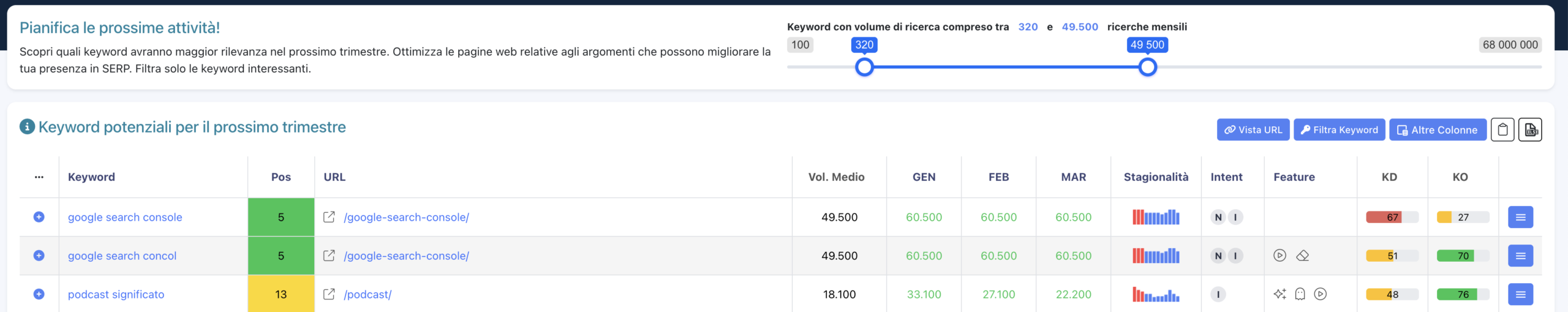The width and height of the screenshot is (1568, 312).
Task: Click the clipboard copy icon button
Action: 1502,130
